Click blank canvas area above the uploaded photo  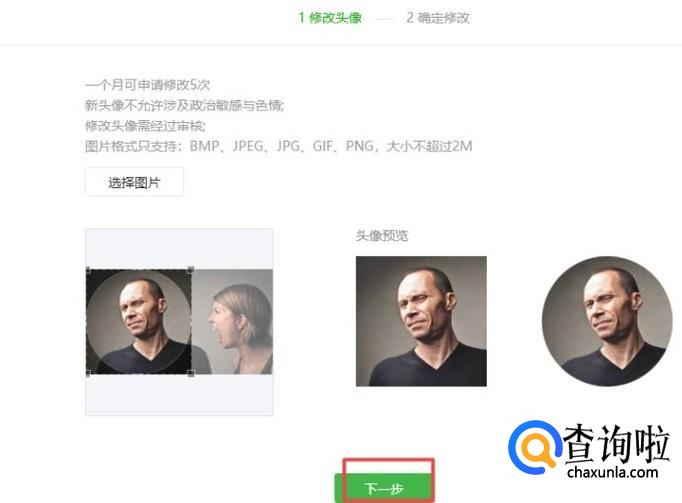coord(179,249)
